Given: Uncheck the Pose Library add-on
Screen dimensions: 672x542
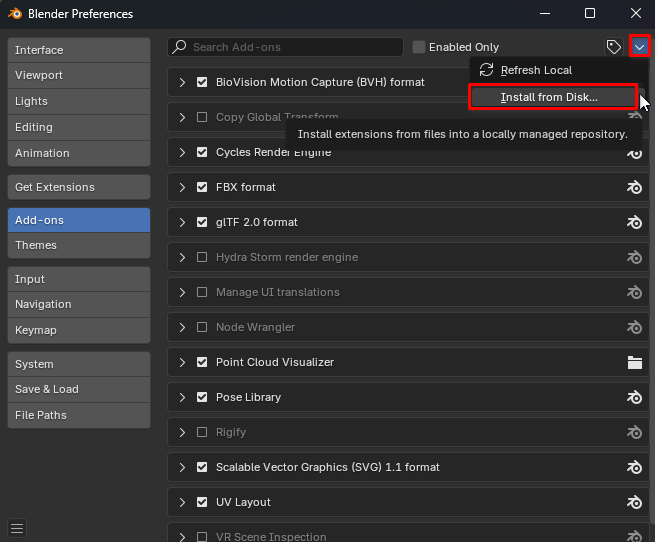Looking at the screenshot, I should pos(202,397).
